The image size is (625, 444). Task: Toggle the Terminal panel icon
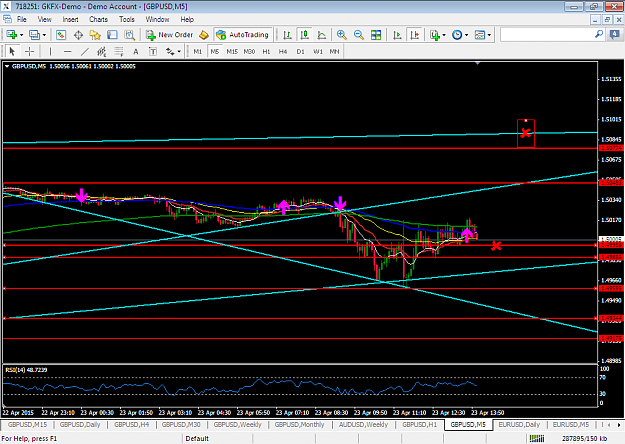pos(112,35)
